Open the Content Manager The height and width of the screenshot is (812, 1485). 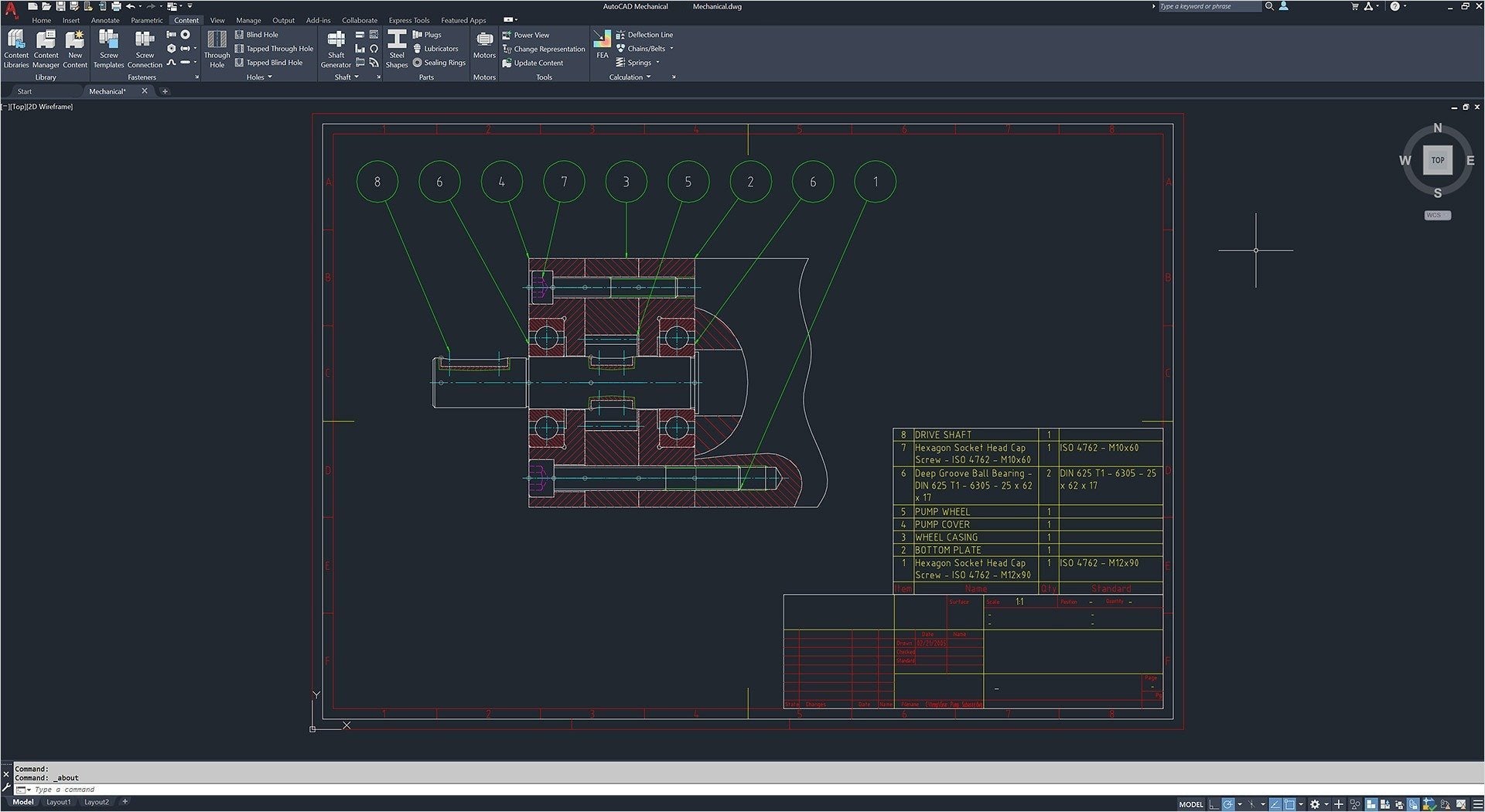[46, 49]
